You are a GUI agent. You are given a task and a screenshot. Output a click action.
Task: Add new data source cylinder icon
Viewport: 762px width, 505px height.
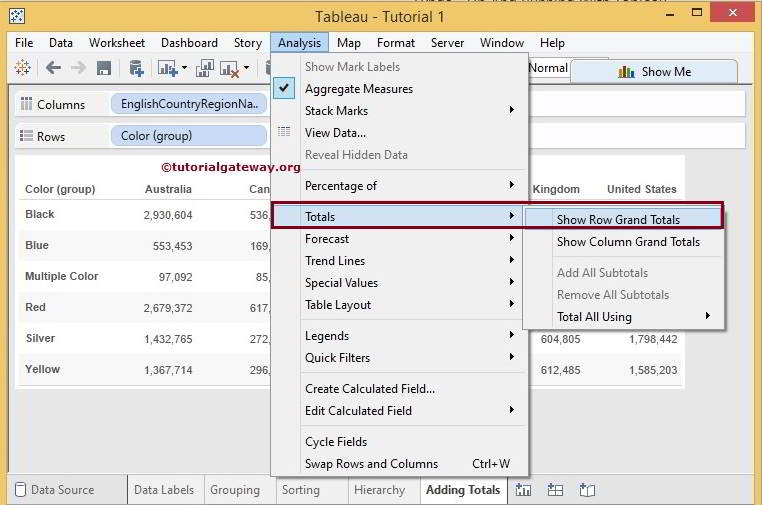[136, 68]
